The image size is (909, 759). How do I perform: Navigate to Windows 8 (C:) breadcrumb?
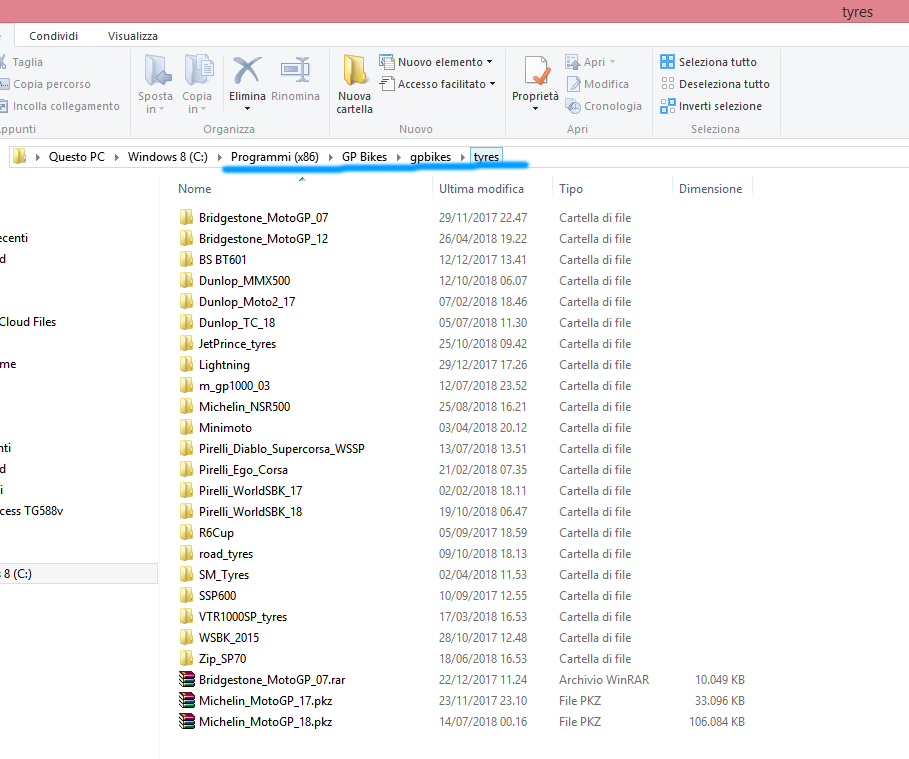pyautogui.click(x=168, y=157)
